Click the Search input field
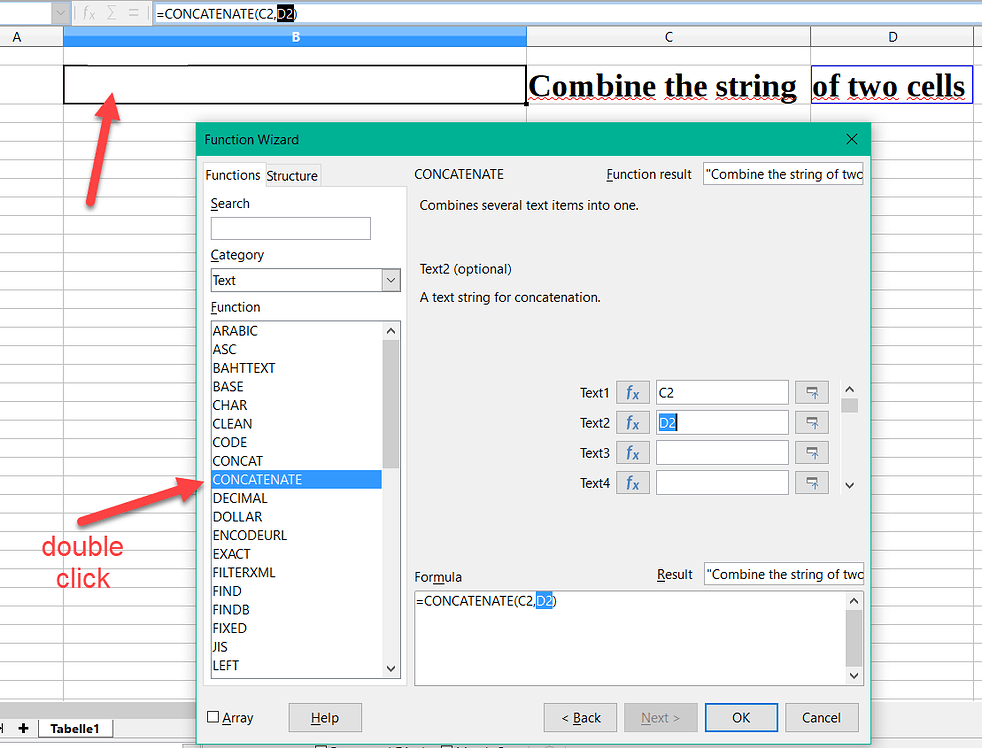Image resolution: width=982 pixels, height=748 pixels. 290,228
